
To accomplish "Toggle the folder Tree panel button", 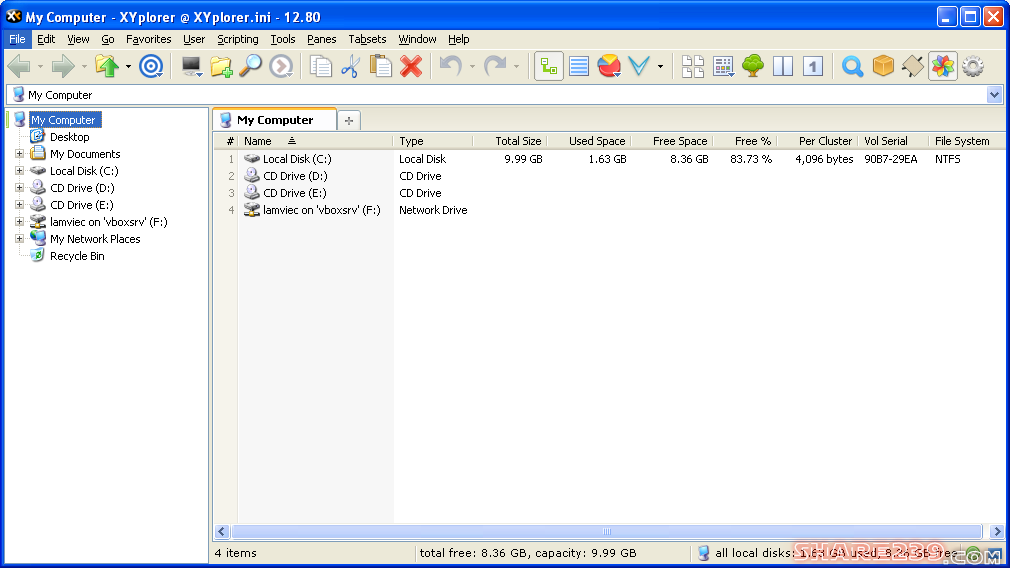I will (549, 66).
